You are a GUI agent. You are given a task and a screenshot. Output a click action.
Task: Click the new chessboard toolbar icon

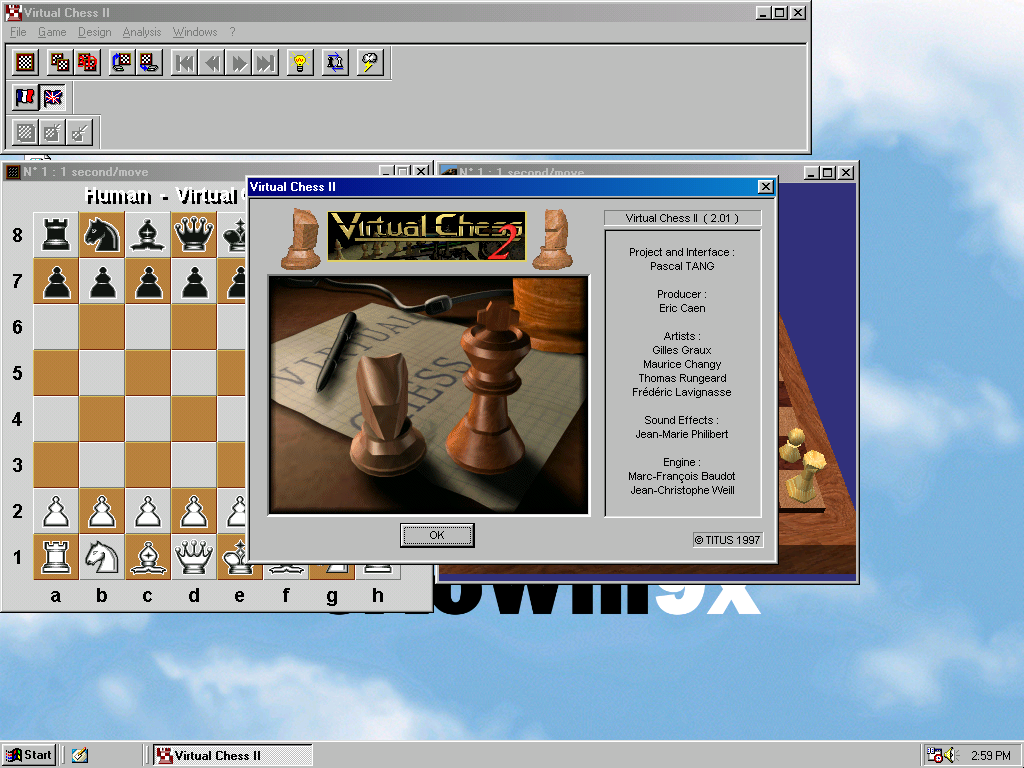[25, 62]
